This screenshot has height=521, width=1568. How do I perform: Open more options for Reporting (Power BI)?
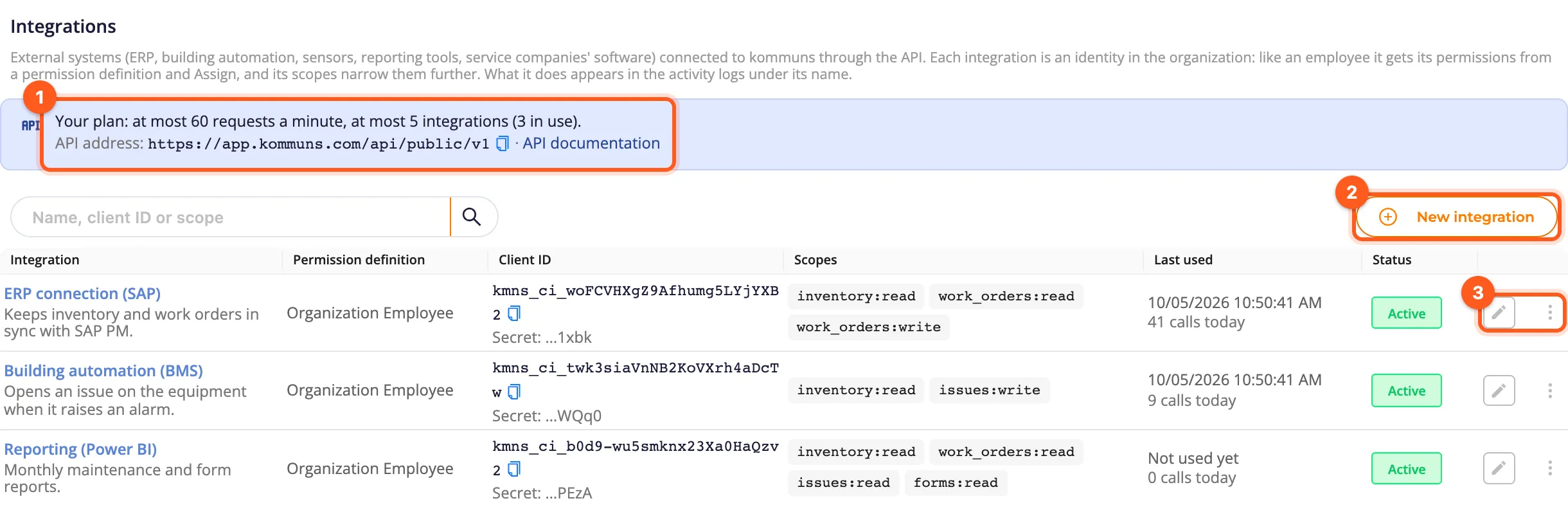pyautogui.click(x=1549, y=468)
